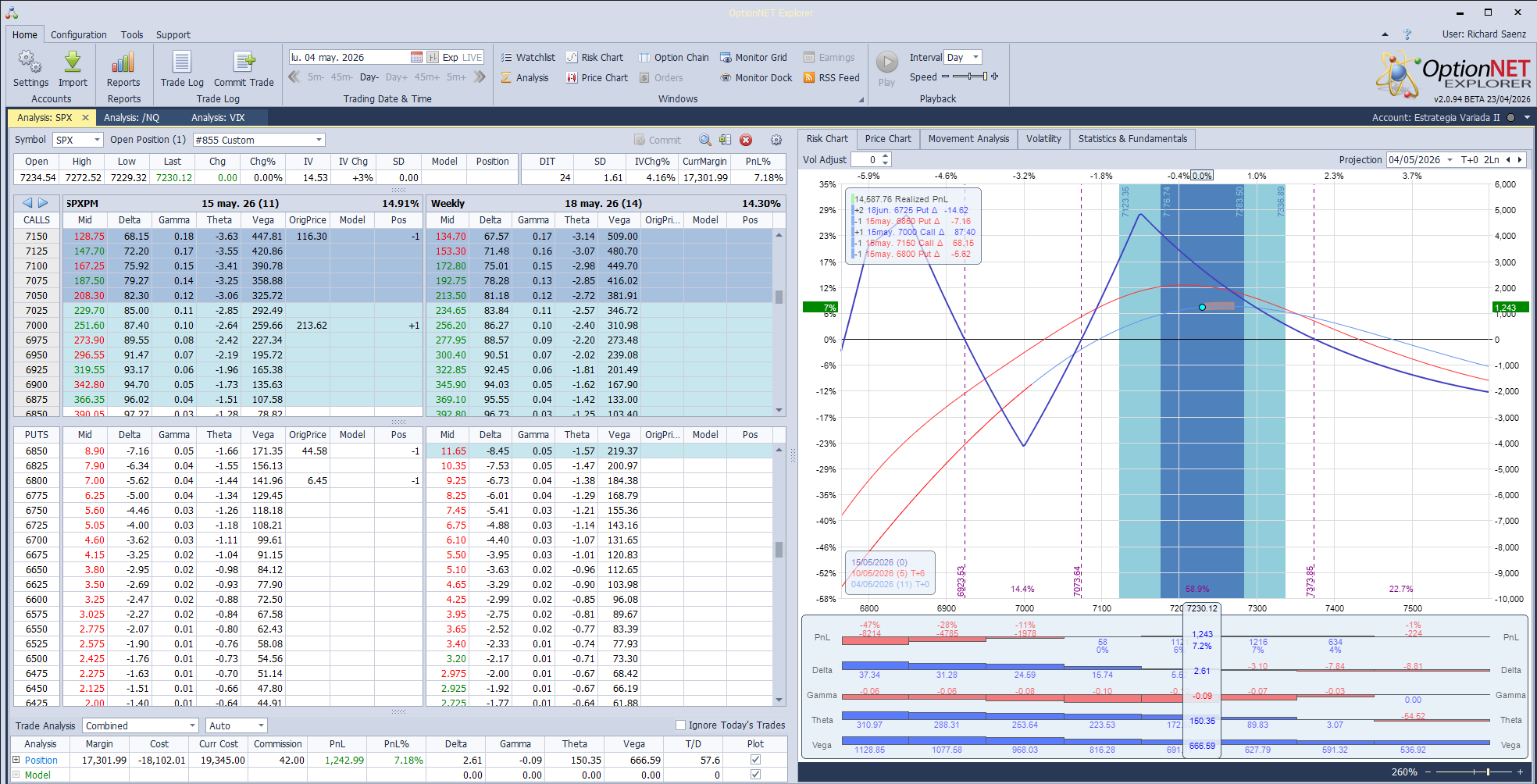The height and width of the screenshot is (784, 1537).
Task: Expand the Model row in analysis grid
Action: [16, 775]
